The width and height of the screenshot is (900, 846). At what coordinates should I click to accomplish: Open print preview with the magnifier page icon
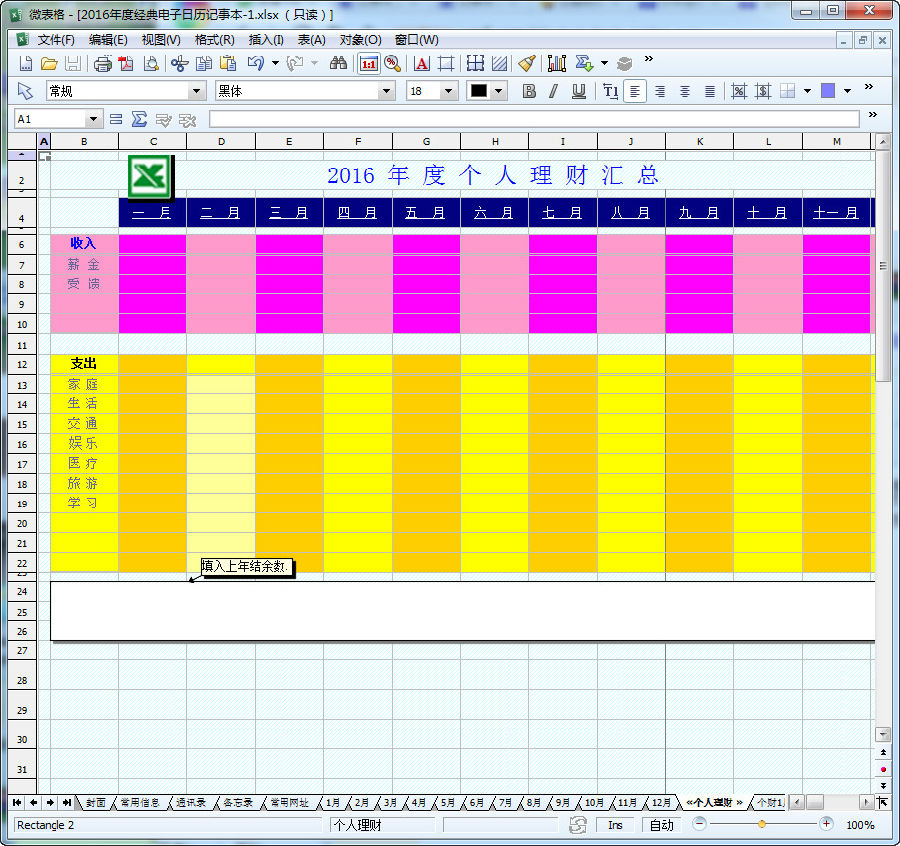(151, 63)
